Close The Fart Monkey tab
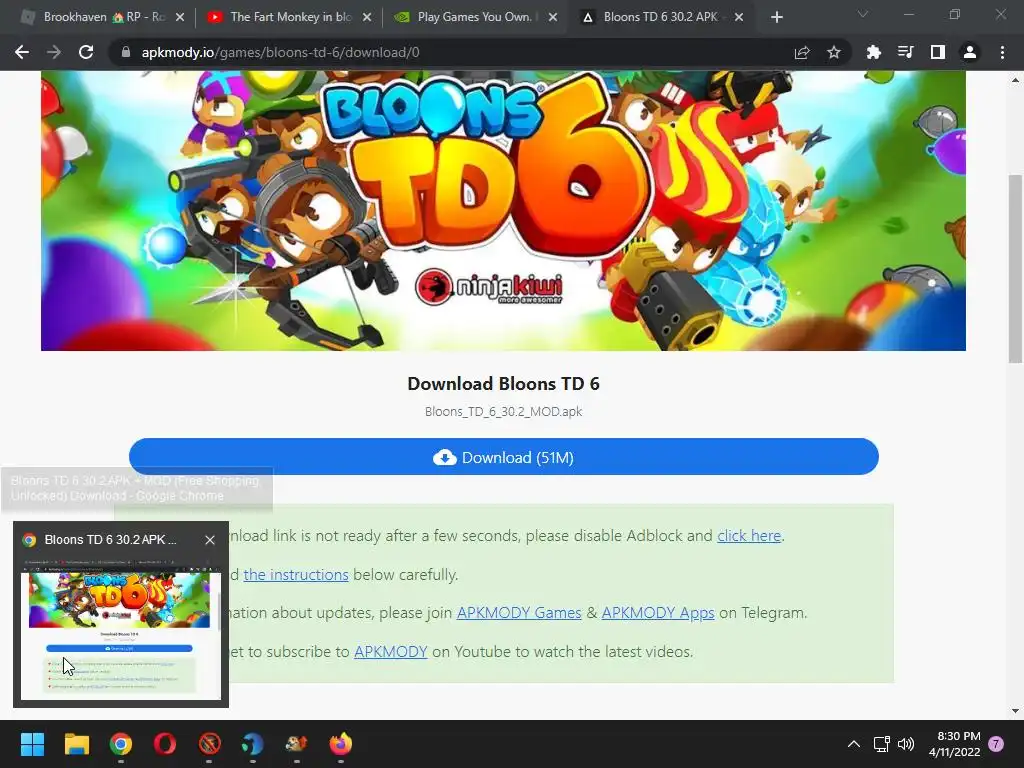 click(x=367, y=17)
